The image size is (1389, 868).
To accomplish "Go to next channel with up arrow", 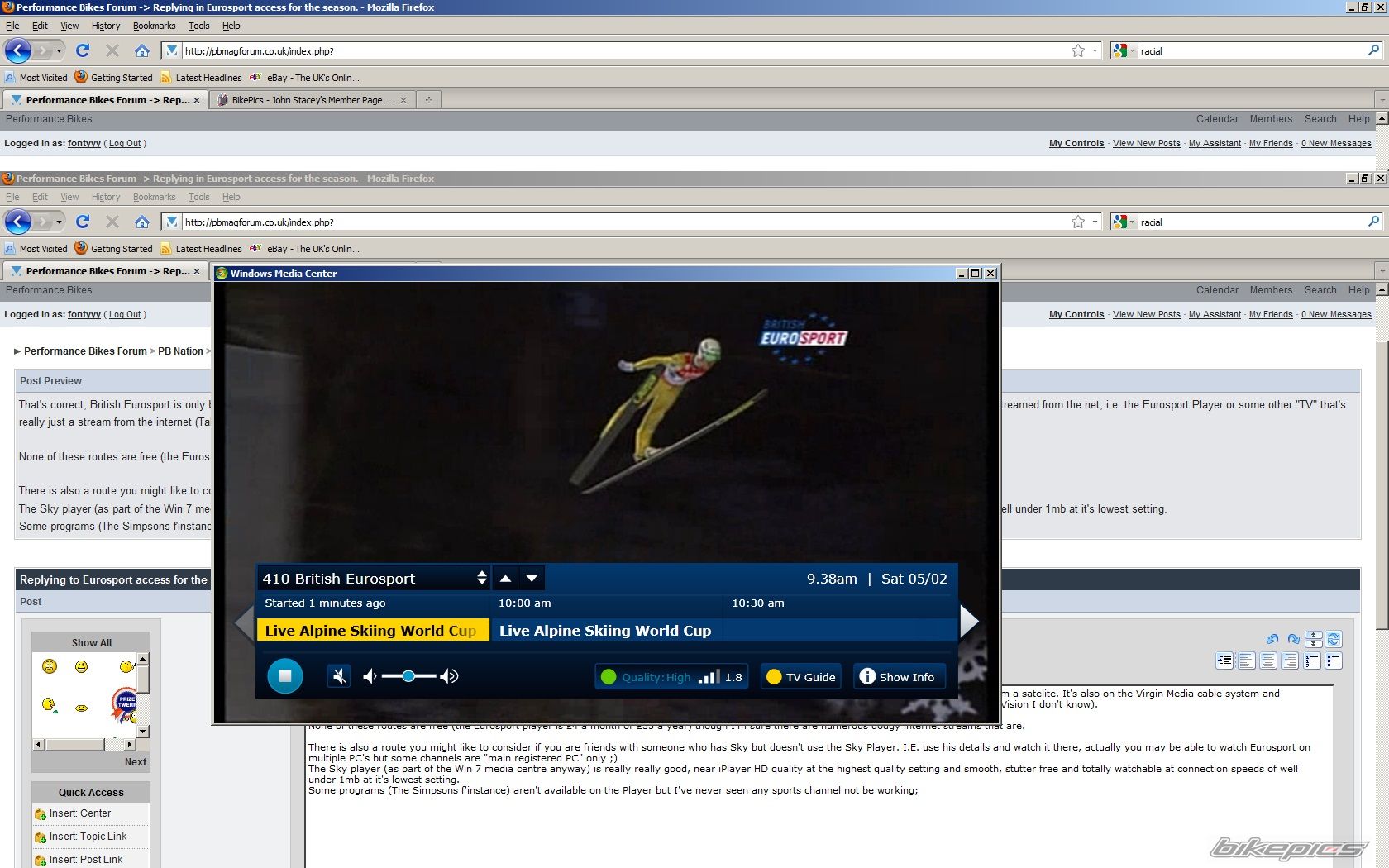I will tap(506, 579).
